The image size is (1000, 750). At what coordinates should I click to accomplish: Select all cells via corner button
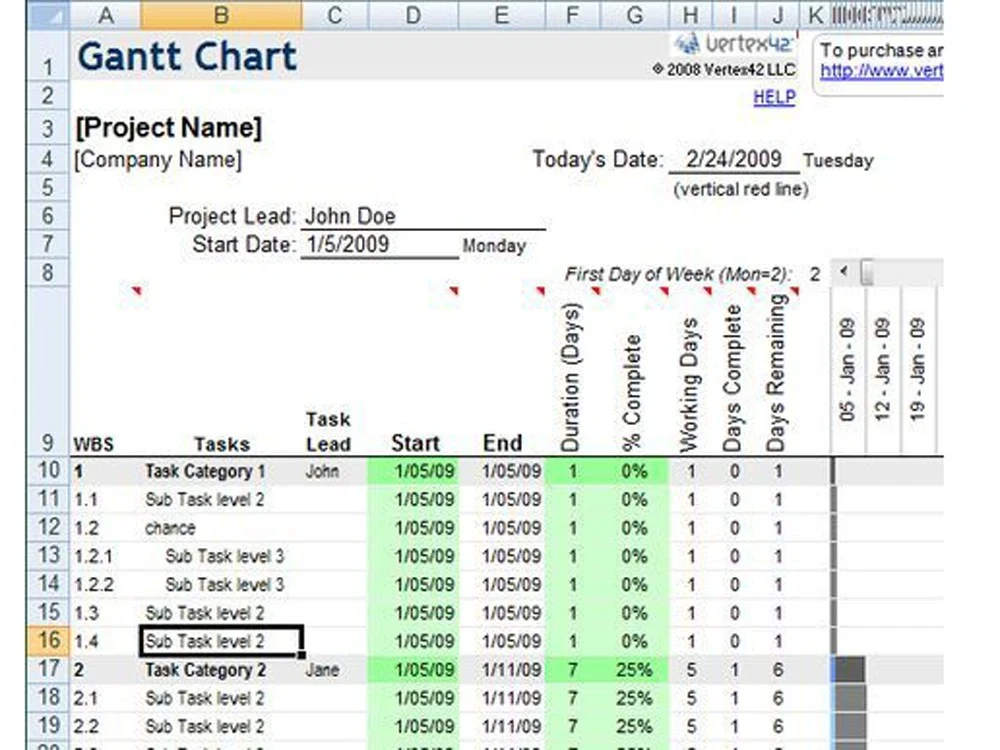(x=48, y=15)
